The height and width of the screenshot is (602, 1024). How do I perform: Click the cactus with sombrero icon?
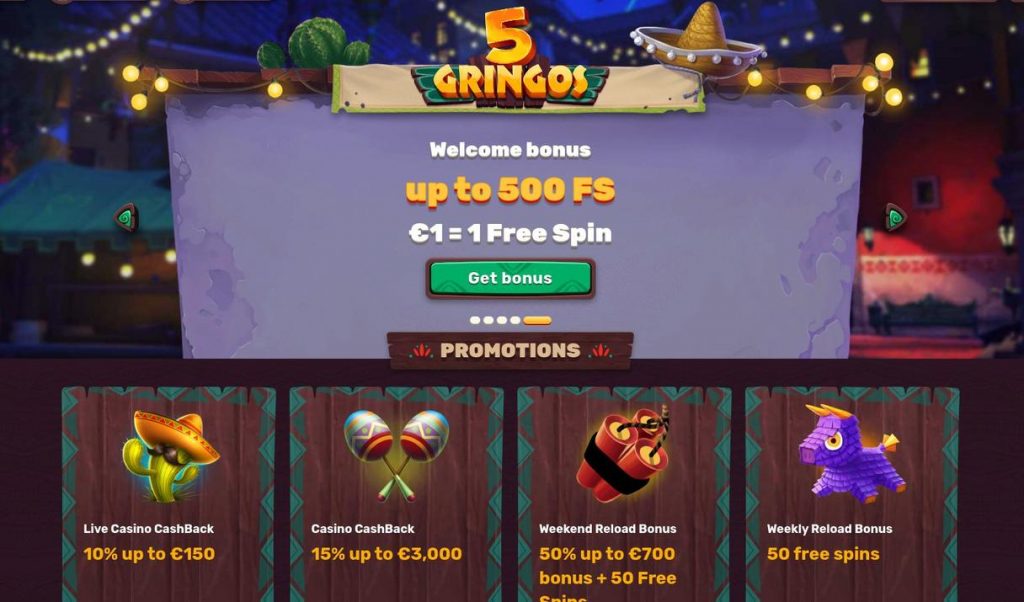[170, 456]
